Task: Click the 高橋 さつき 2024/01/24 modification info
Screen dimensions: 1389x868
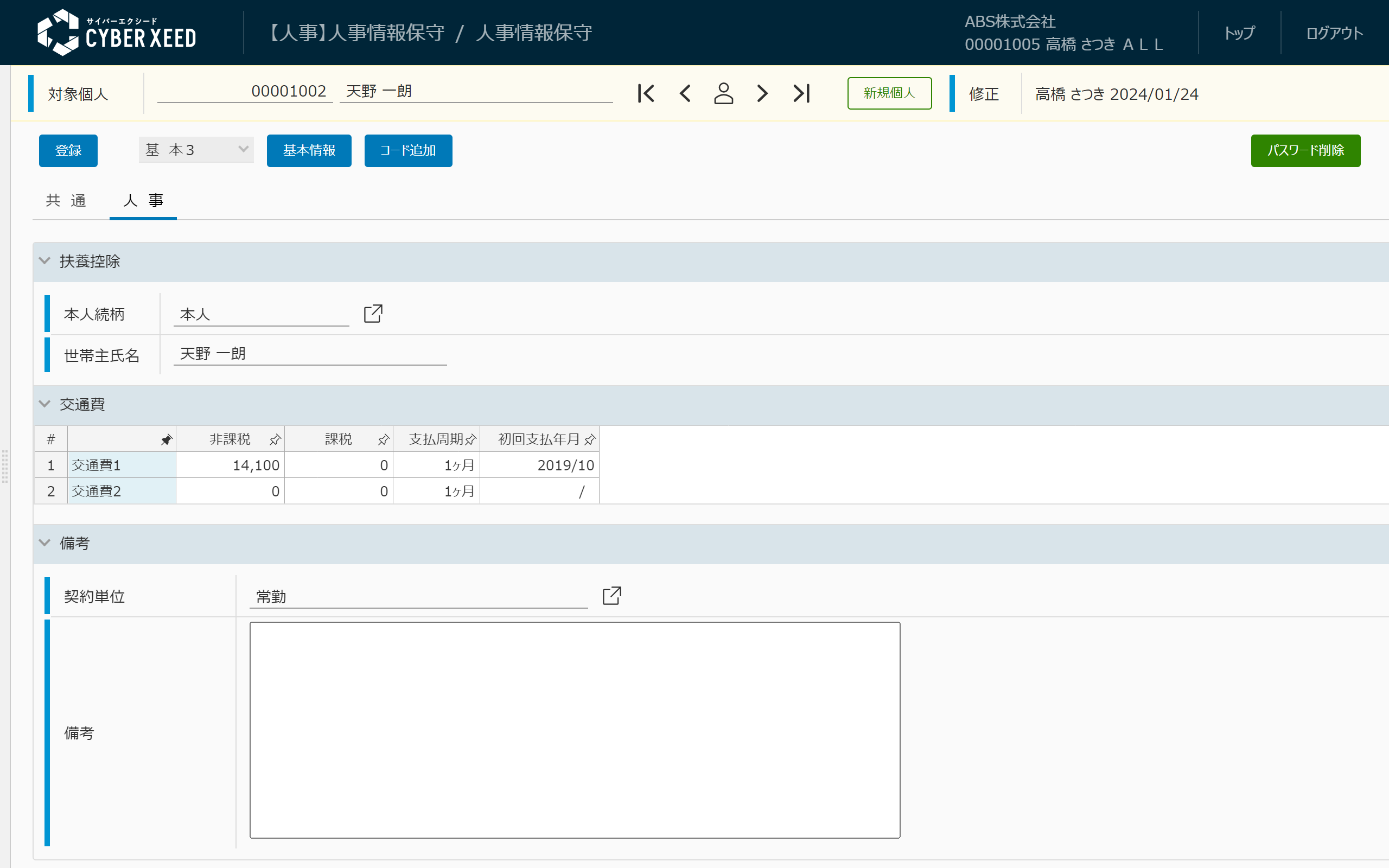Action: pyautogui.click(x=1117, y=94)
